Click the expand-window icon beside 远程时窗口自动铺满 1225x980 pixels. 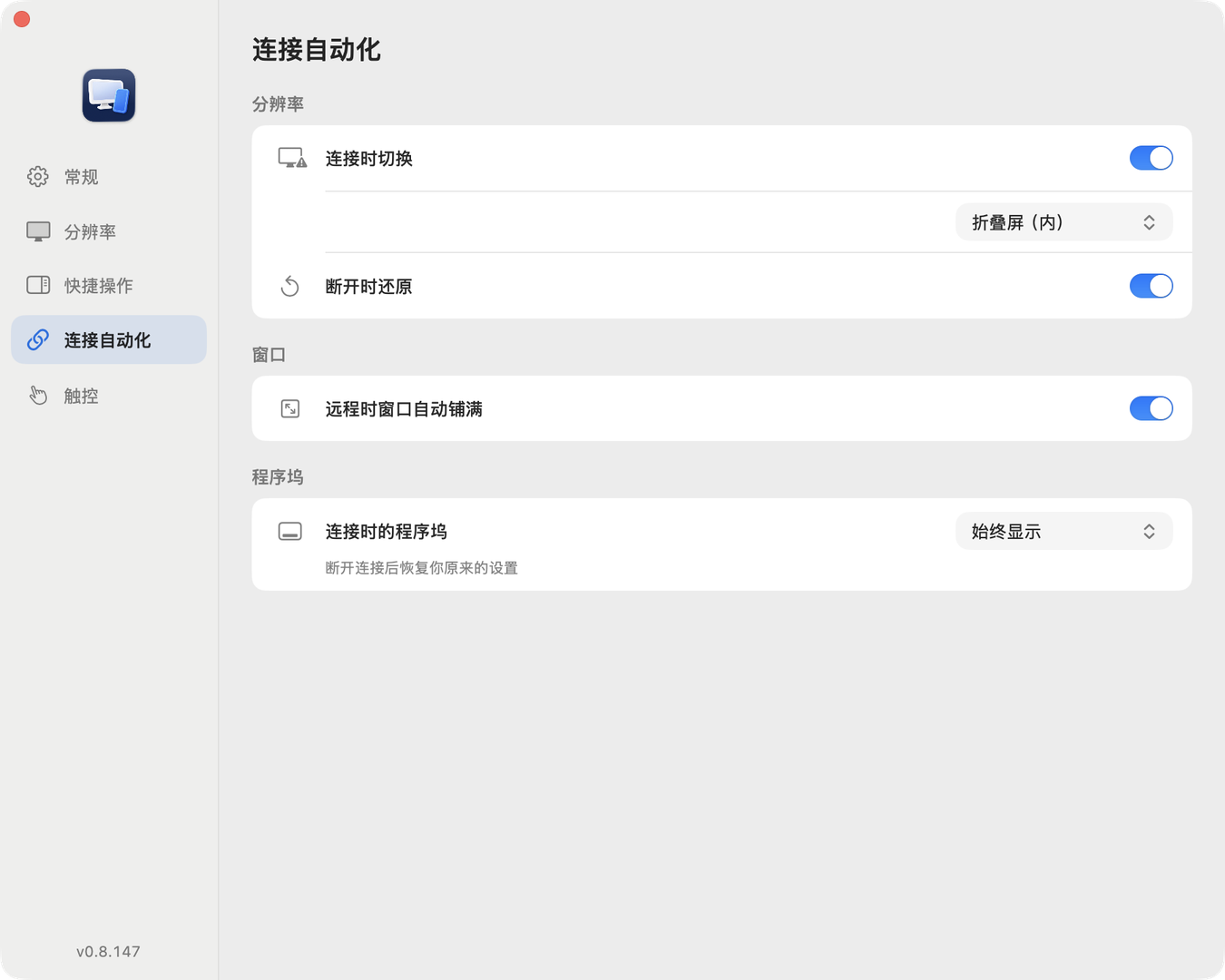pyautogui.click(x=290, y=409)
